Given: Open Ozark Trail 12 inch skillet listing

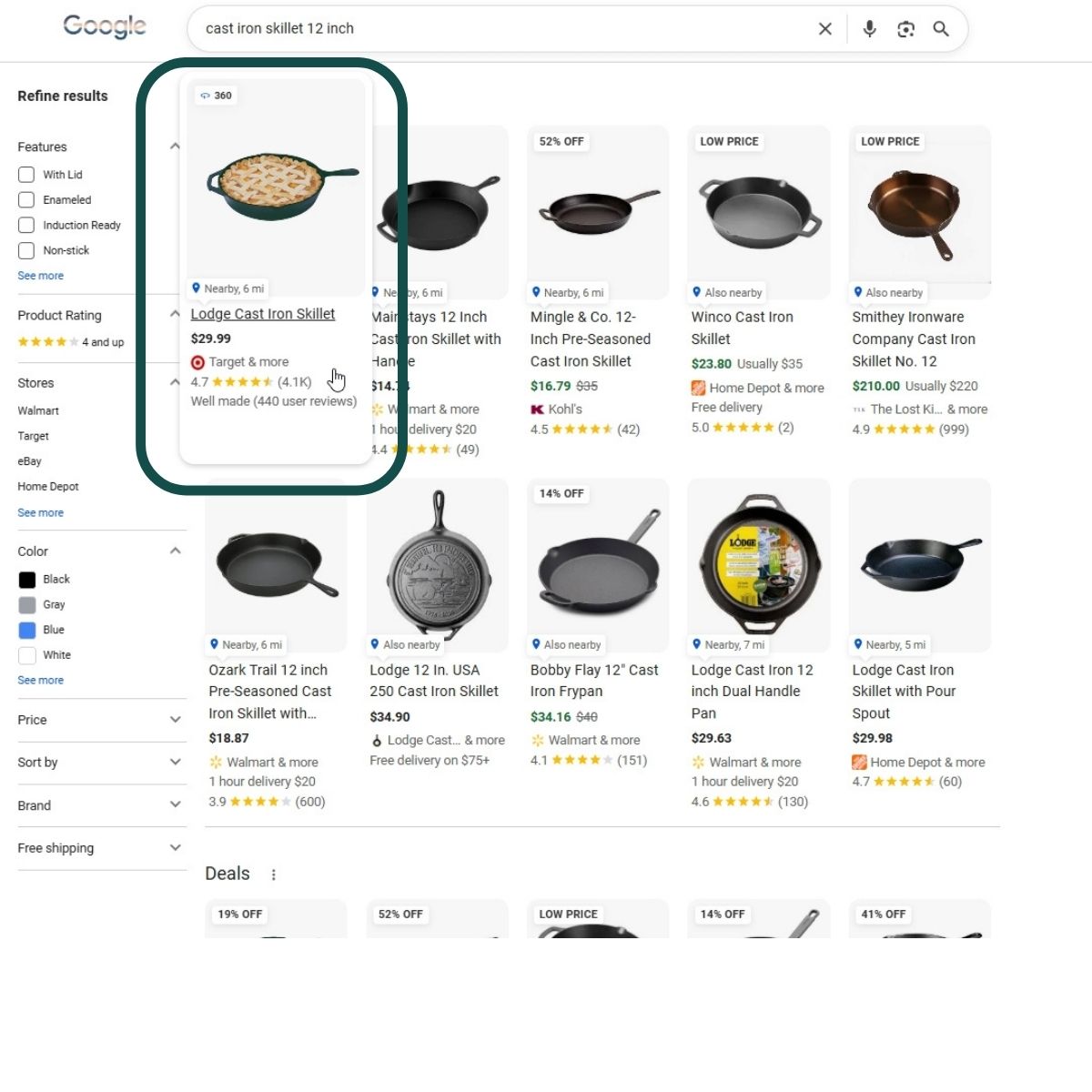Looking at the screenshot, I should tap(270, 692).
